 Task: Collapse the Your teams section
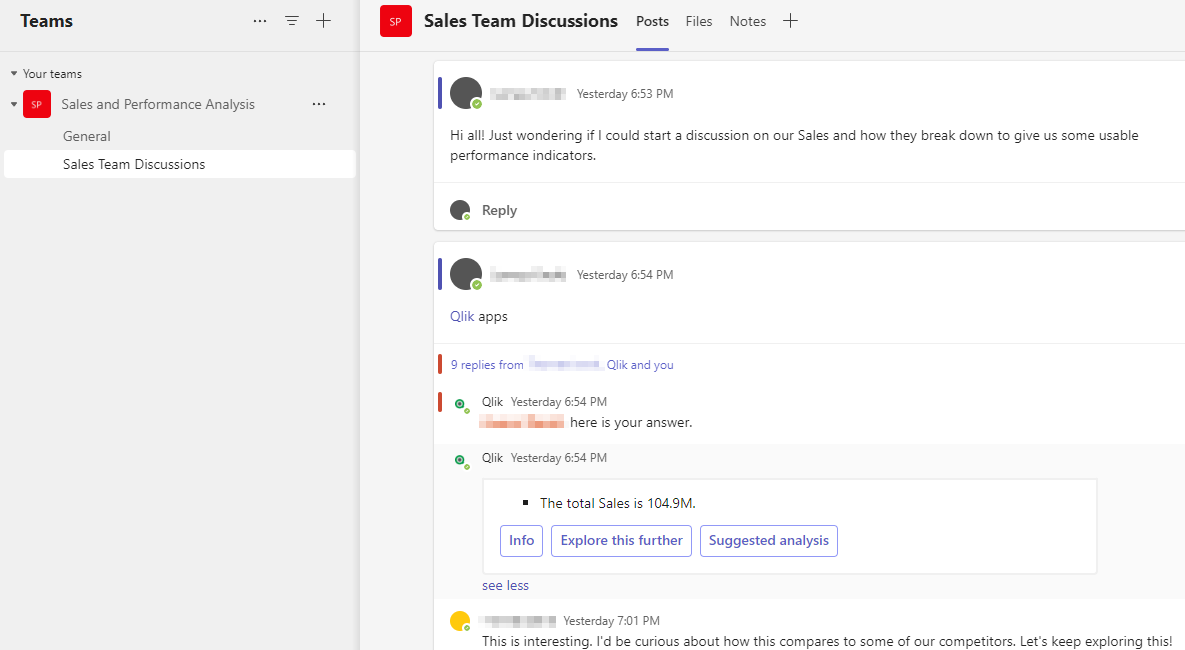click(x=14, y=73)
